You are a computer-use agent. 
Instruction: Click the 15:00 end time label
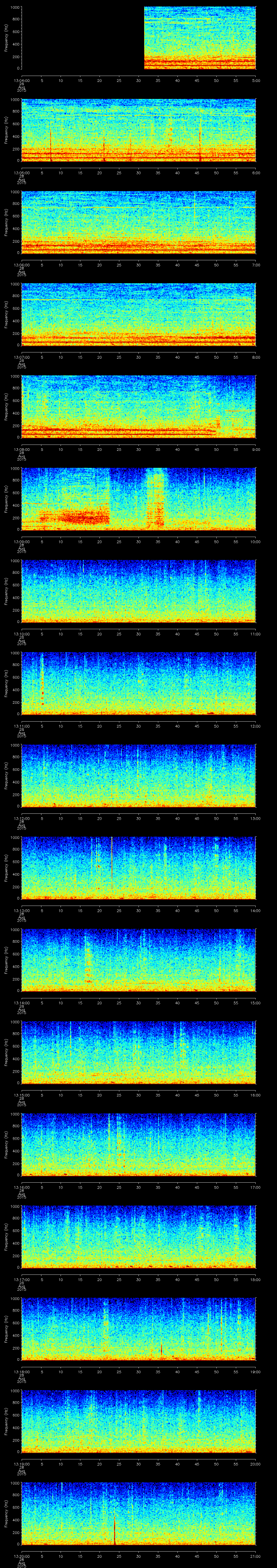[x=256, y=1003]
